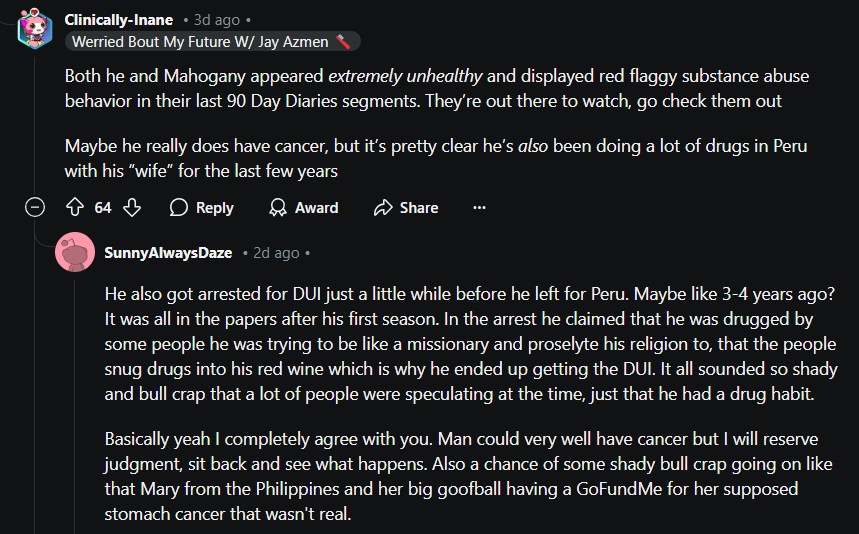Reply to Clinically-Inane's comment
The image size is (859, 534).
pyautogui.click(x=201, y=208)
